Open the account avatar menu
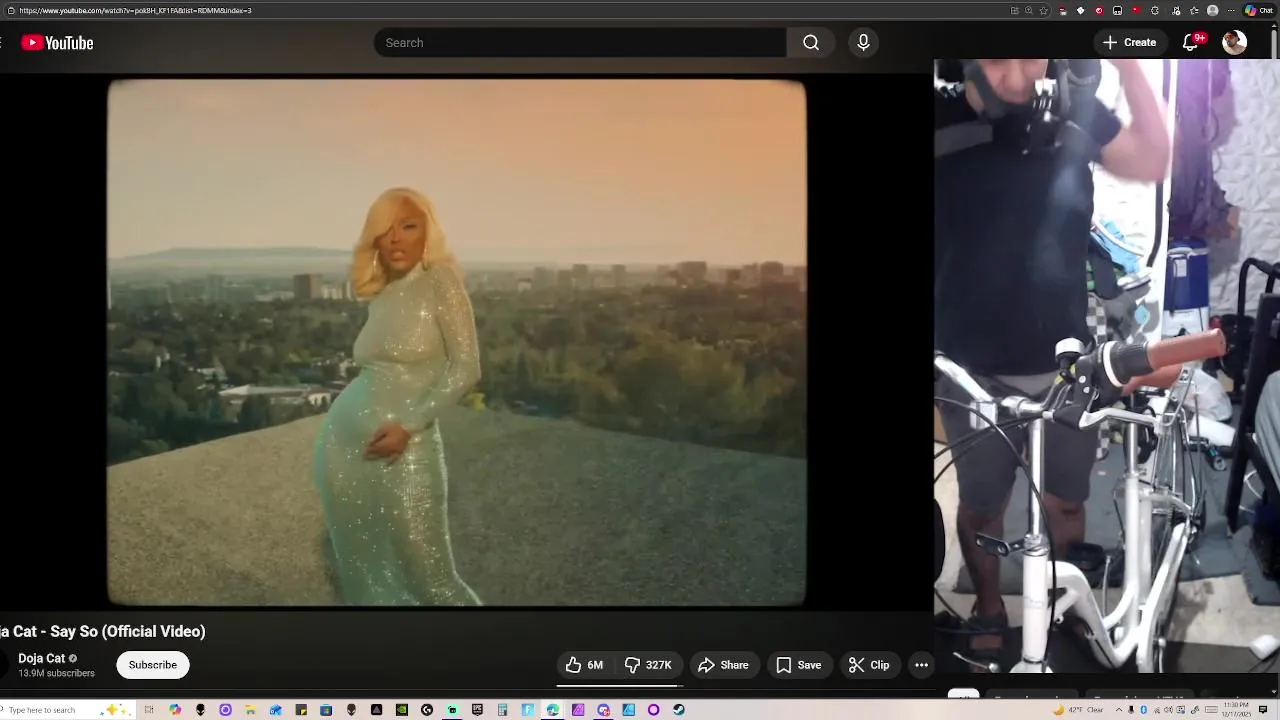Viewport: 1280px width, 720px height. 1235,43
